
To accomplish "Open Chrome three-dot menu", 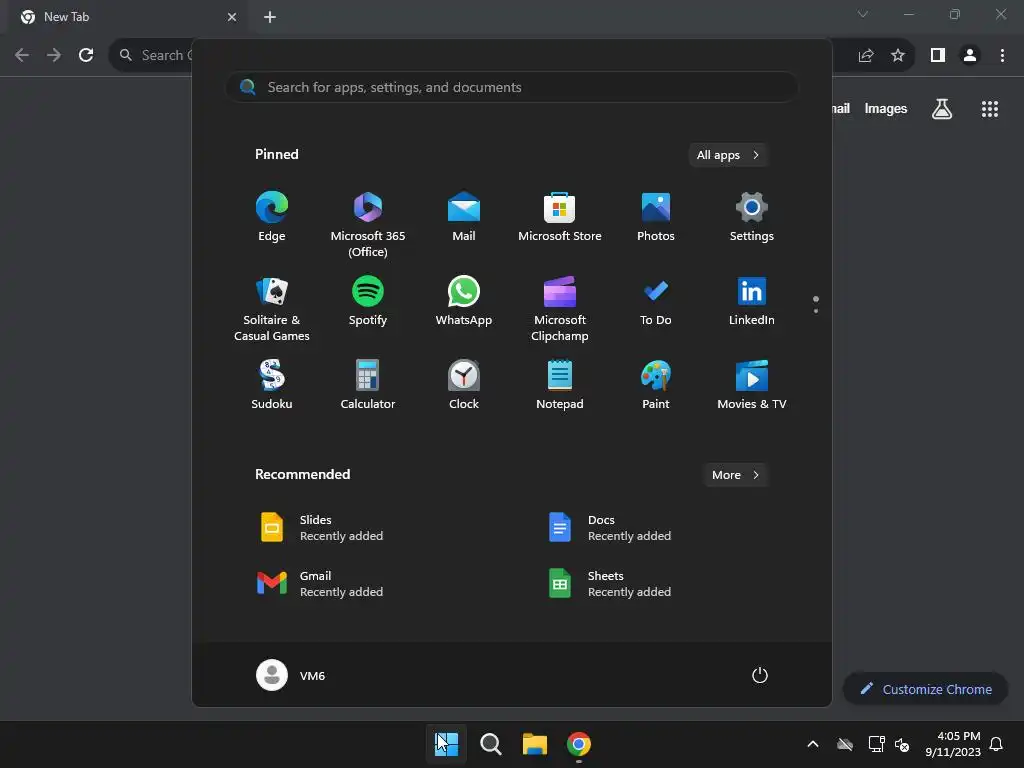I will click(x=1002, y=55).
